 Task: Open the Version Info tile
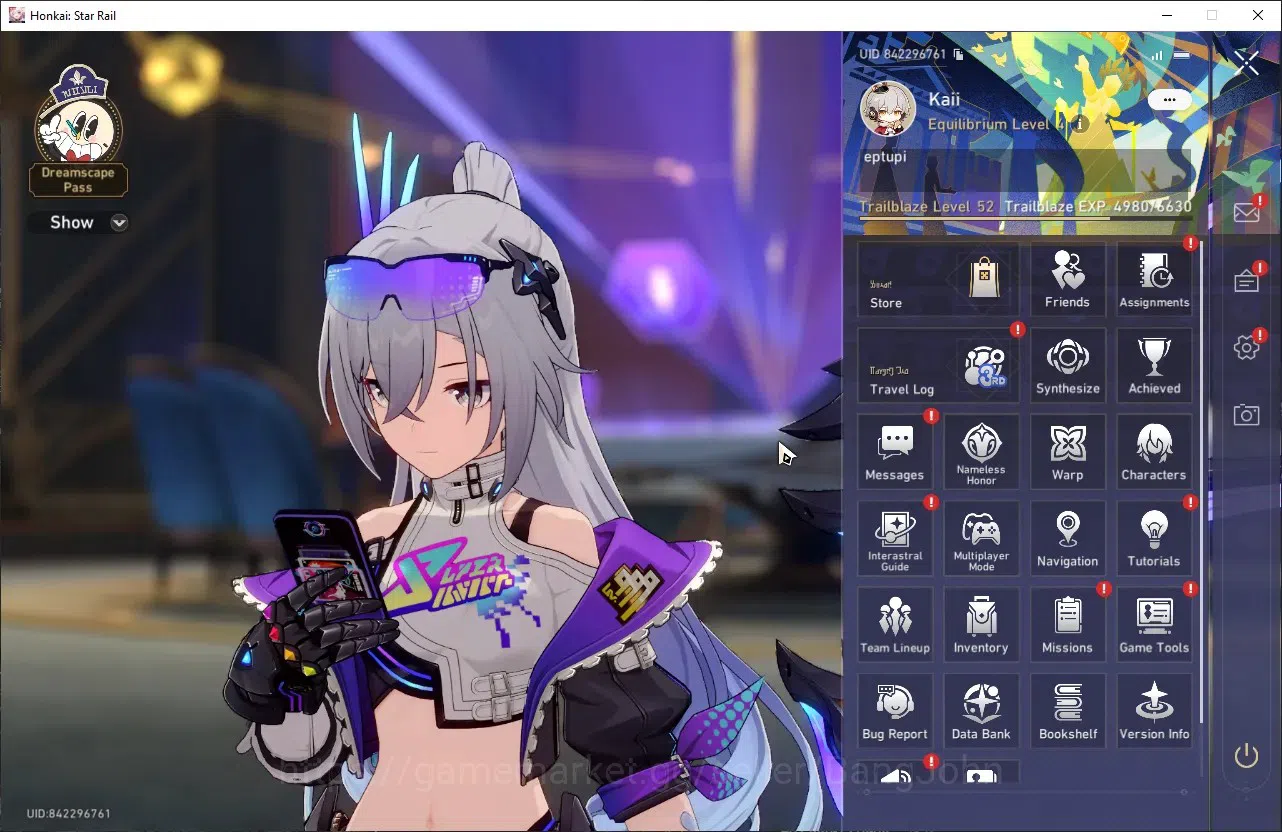point(1154,711)
